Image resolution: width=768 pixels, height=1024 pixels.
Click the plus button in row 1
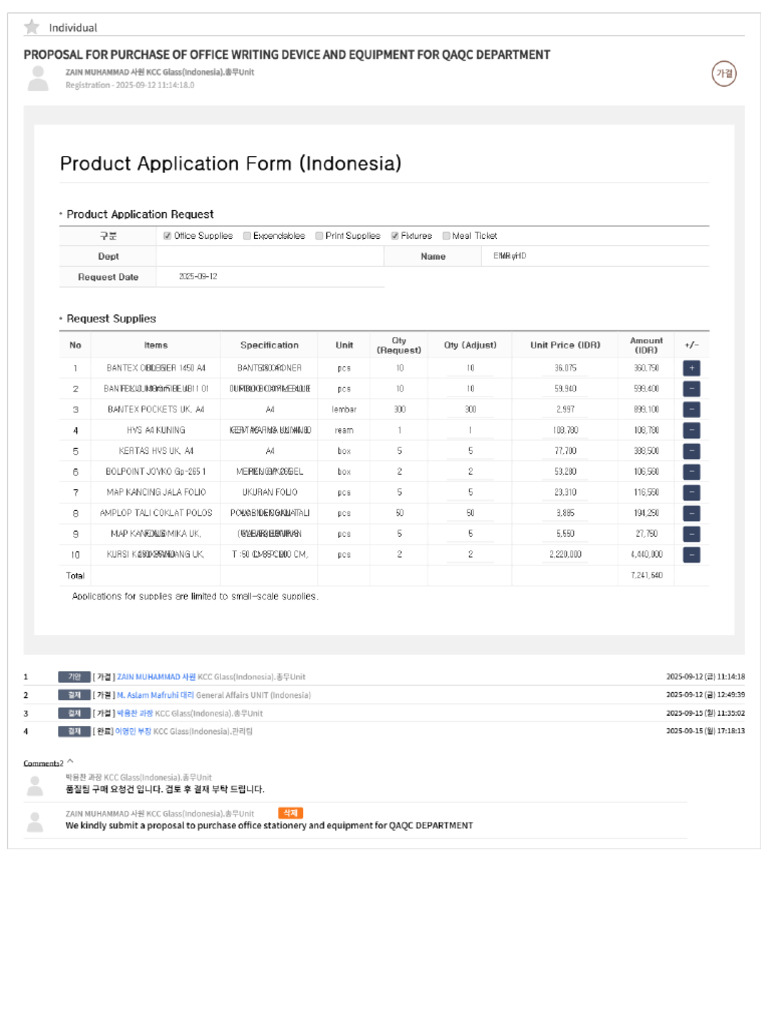[692, 368]
